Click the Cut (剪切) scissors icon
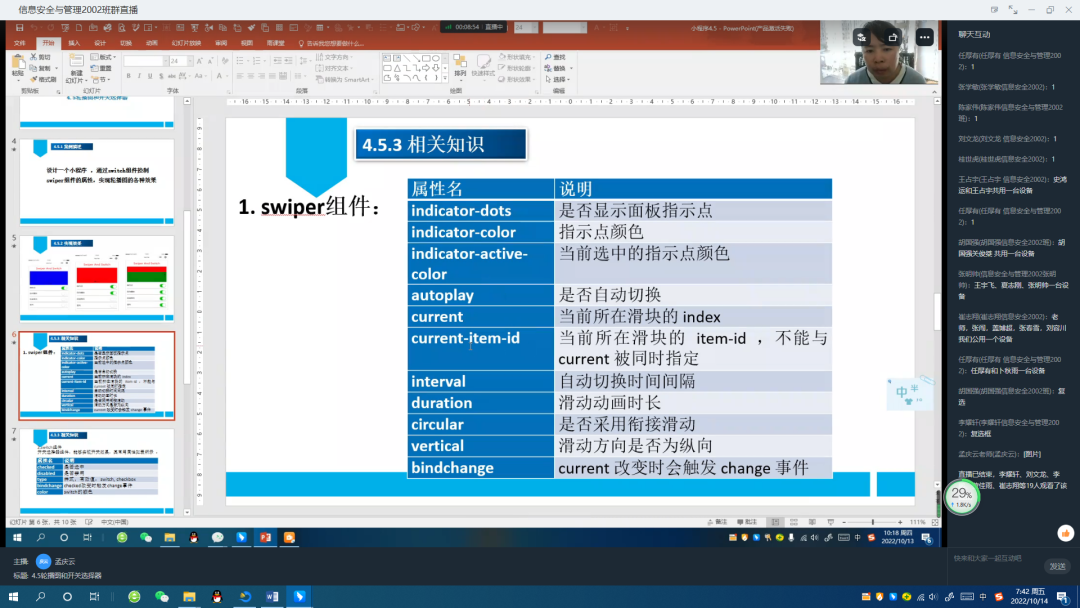Image resolution: width=1080 pixels, height=608 pixels. click(33, 57)
